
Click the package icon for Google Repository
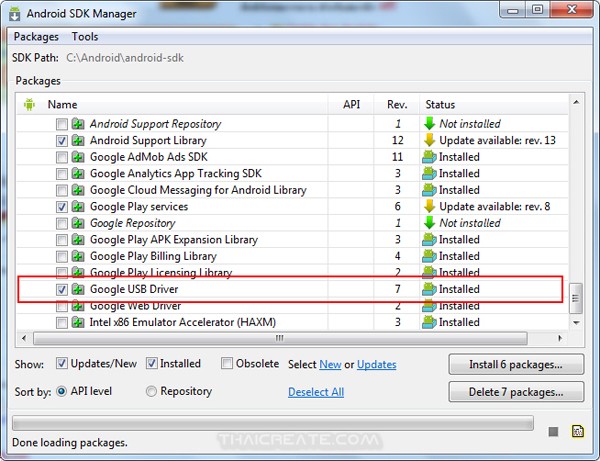click(x=78, y=223)
